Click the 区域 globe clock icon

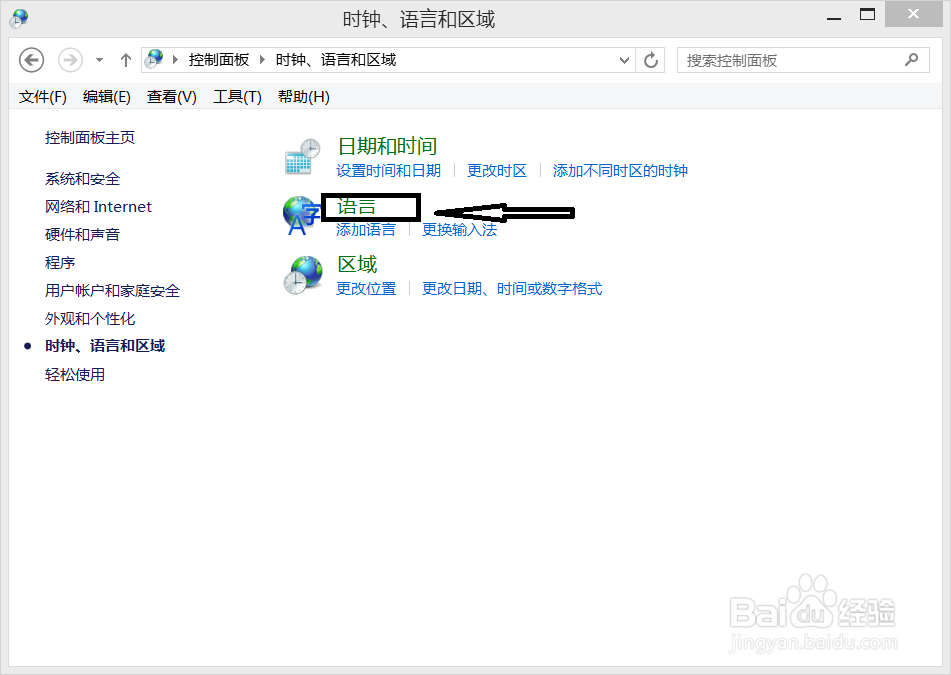(x=303, y=275)
